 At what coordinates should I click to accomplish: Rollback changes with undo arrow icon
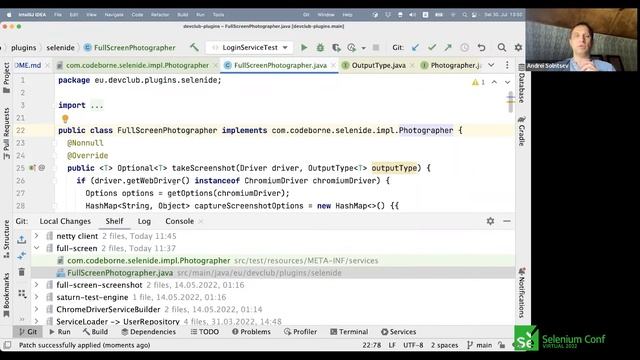click(x=482, y=47)
